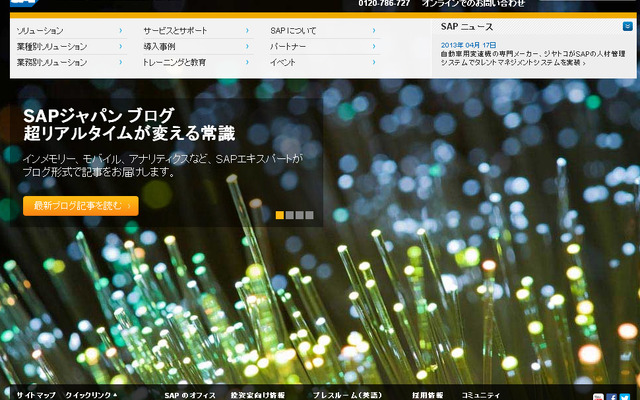Open the サイトマップ footer link
The height and width of the screenshot is (400, 640).
point(36,395)
